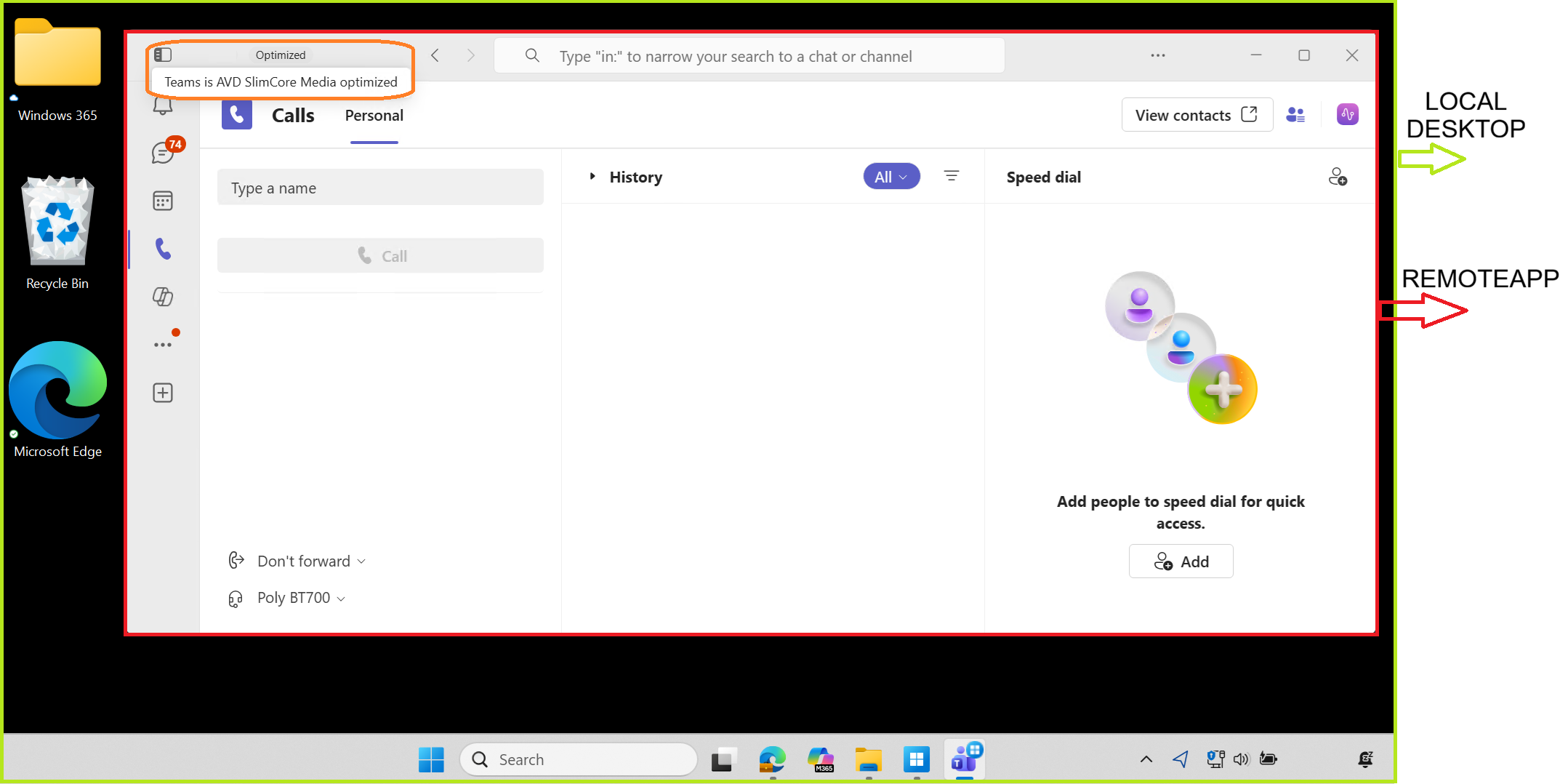The image size is (1568, 784).
Task: Open location icon in system tray
Action: pyautogui.click(x=1181, y=759)
